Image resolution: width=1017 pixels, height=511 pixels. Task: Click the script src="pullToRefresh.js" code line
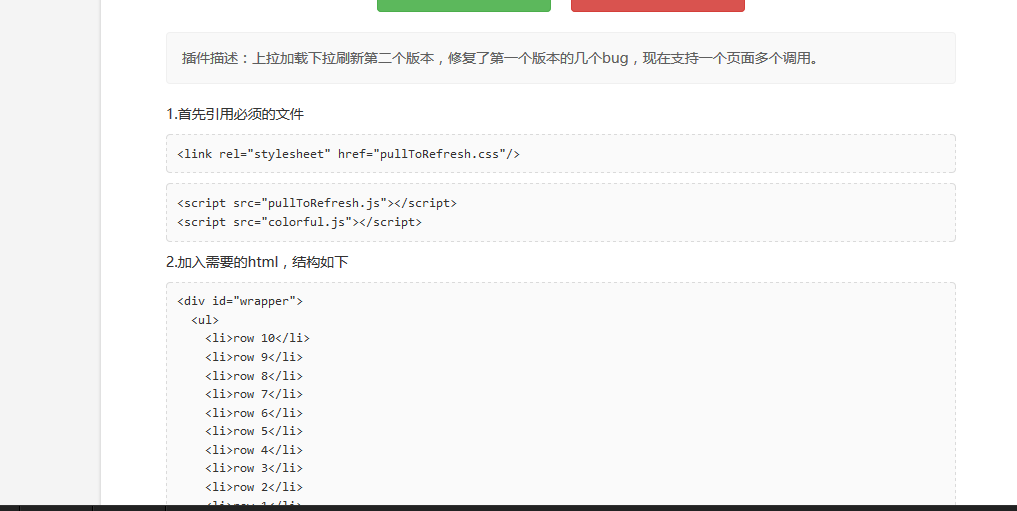pos(317,203)
